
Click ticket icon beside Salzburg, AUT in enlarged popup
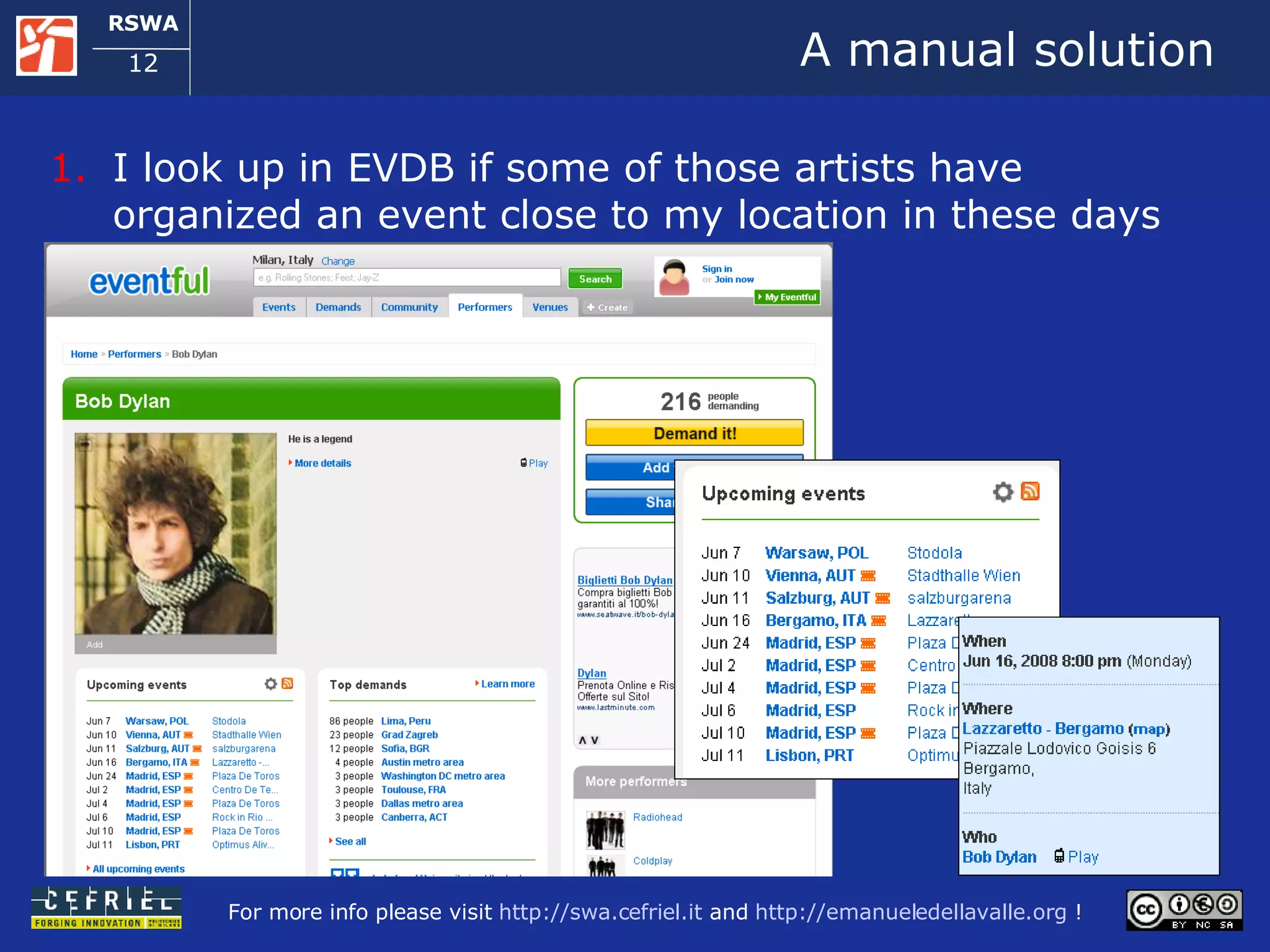click(x=882, y=598)
